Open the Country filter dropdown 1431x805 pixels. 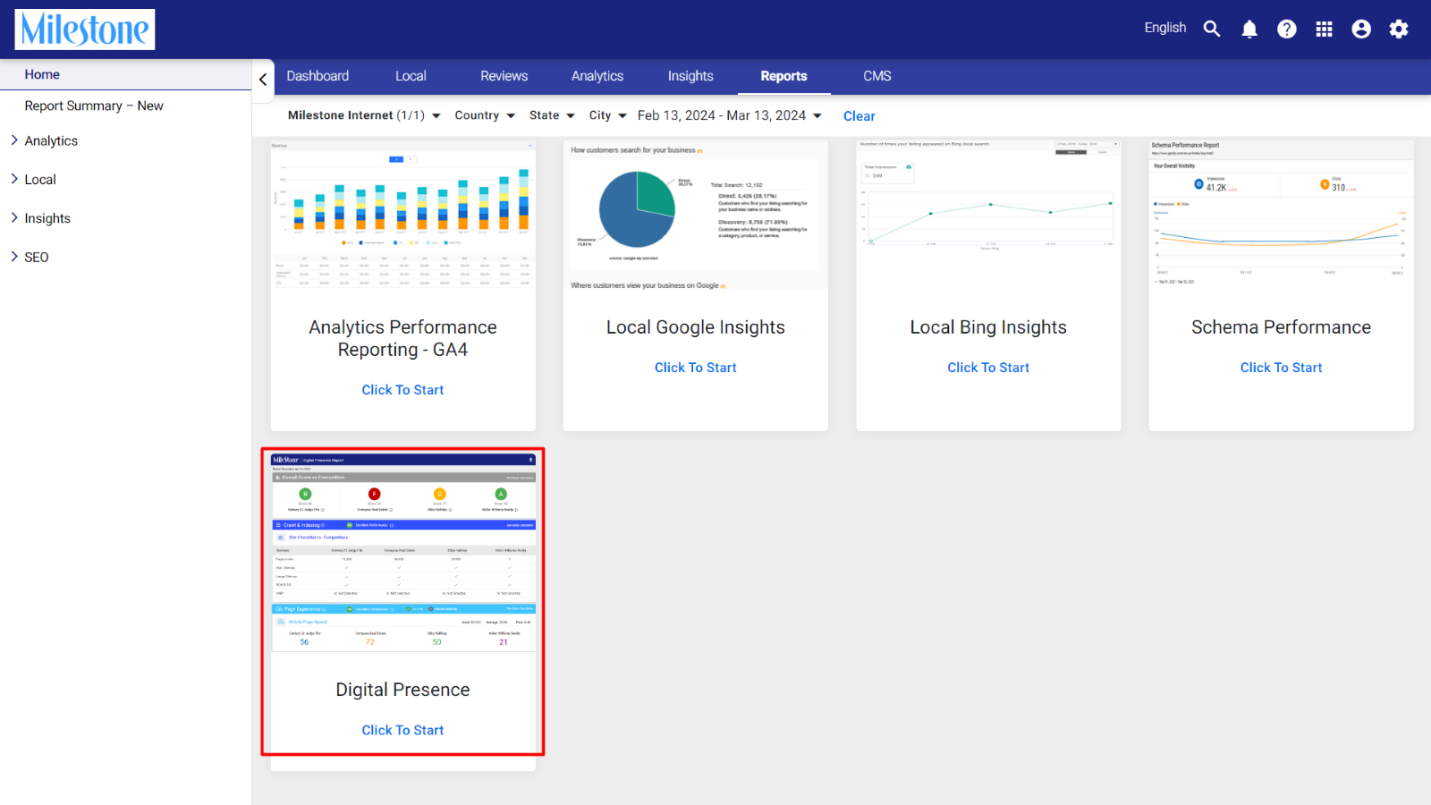tap(485, 116)
